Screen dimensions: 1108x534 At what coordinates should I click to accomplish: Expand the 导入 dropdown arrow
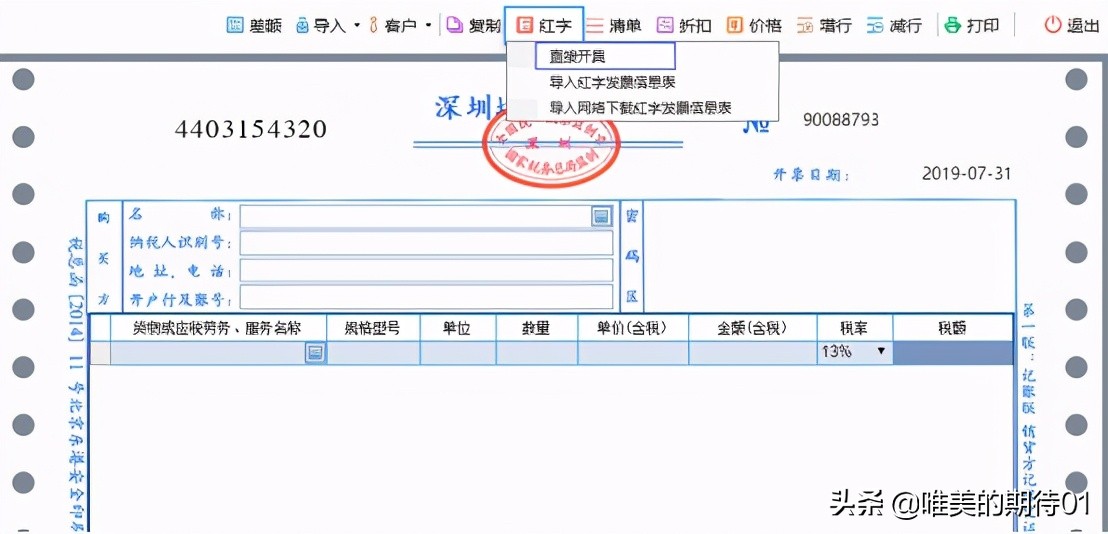(357, 25)
